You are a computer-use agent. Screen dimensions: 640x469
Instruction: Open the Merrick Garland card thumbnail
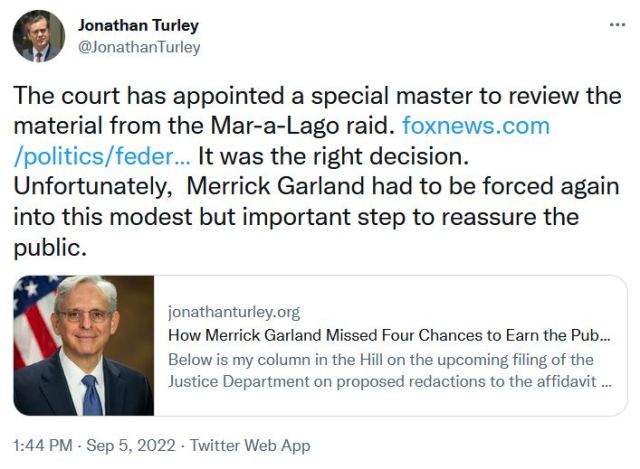tap(84, 345)
